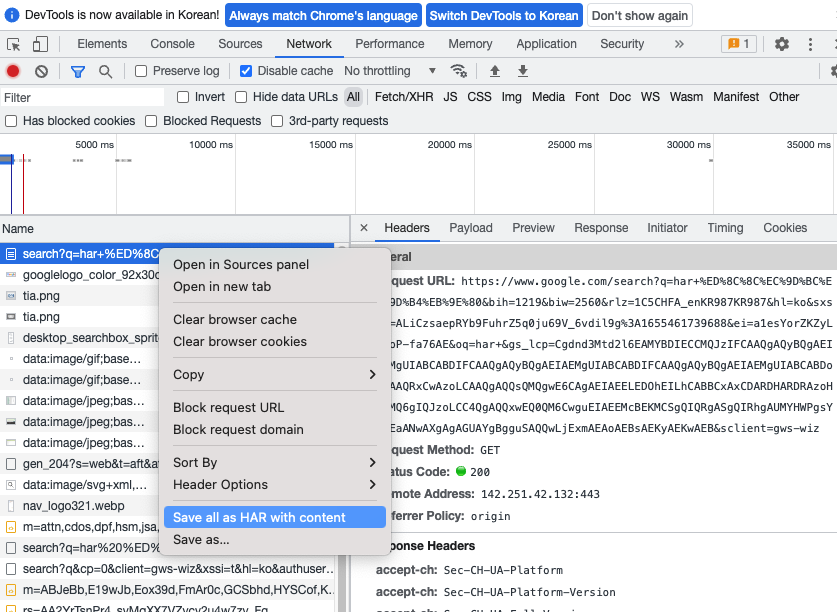837x612 pixels.
Task: Filter by WS type
Action: tap(650, 97)
